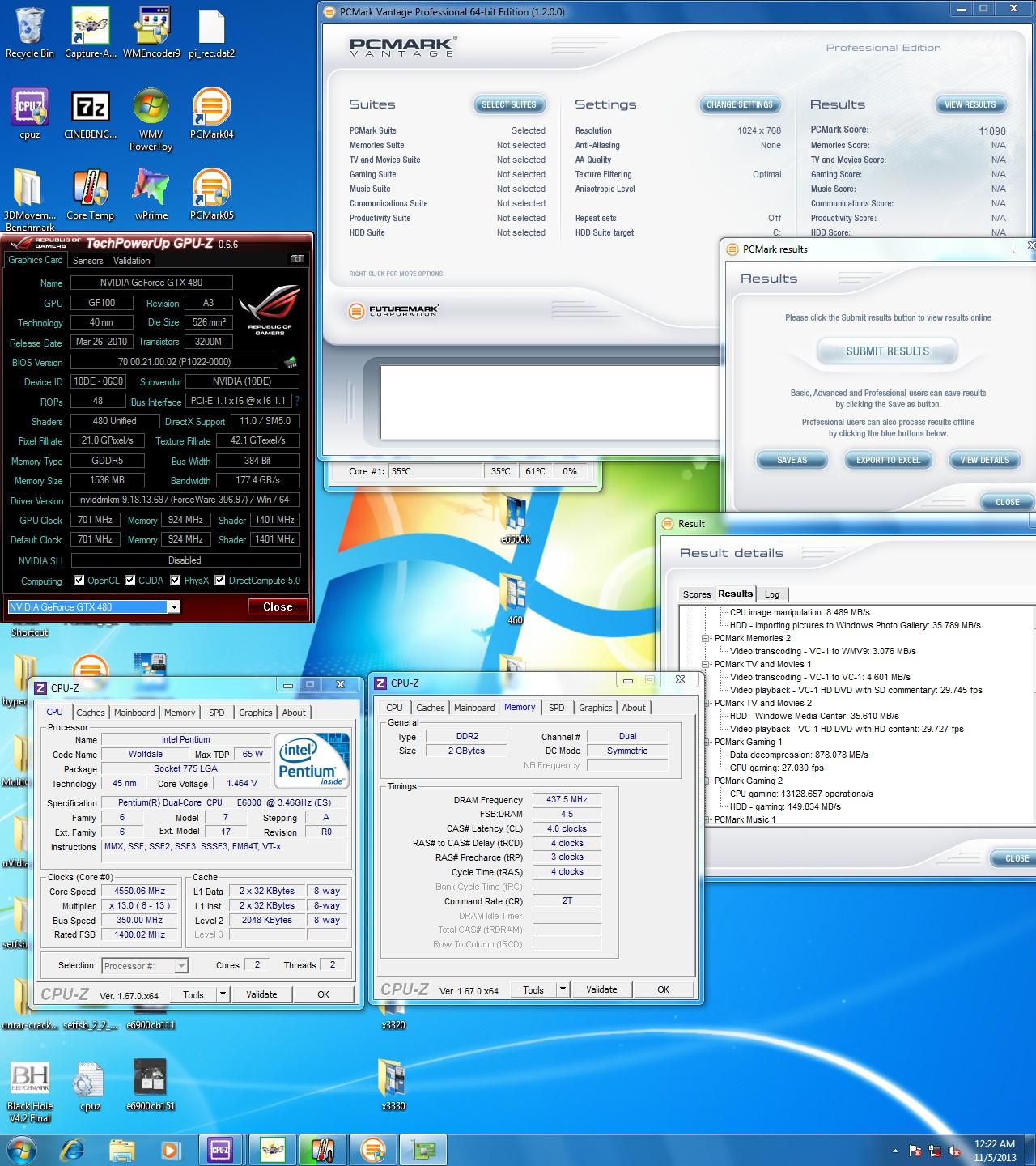Toggle the CUDA checkbox in GPU-Z
Screen dimensions: 1036x1166
(x=129, y=581)
